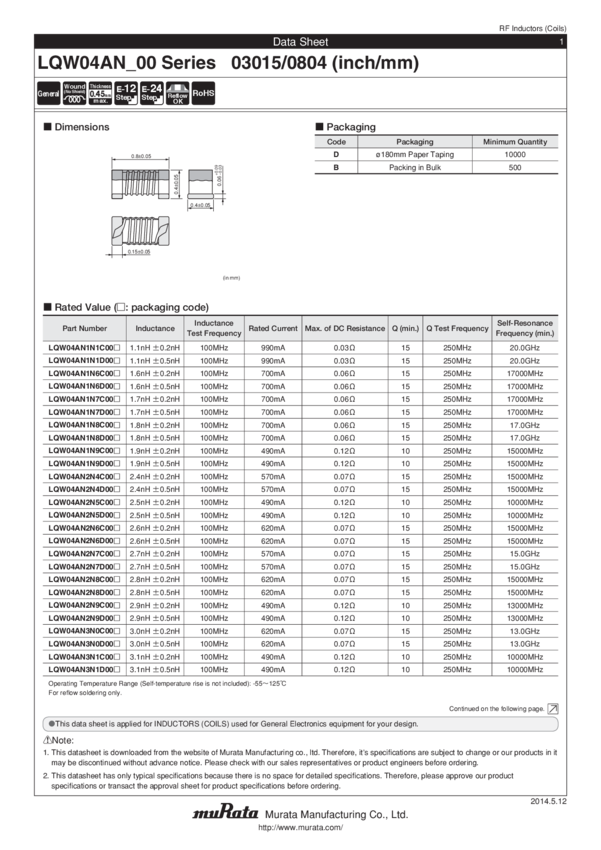Click the warning triangle beside Note

point(47,740)
